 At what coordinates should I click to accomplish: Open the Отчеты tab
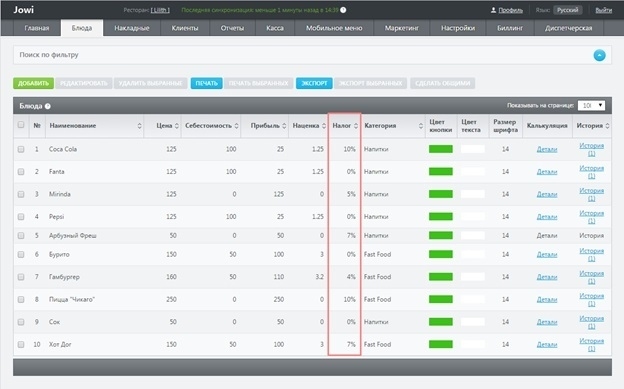232,28
